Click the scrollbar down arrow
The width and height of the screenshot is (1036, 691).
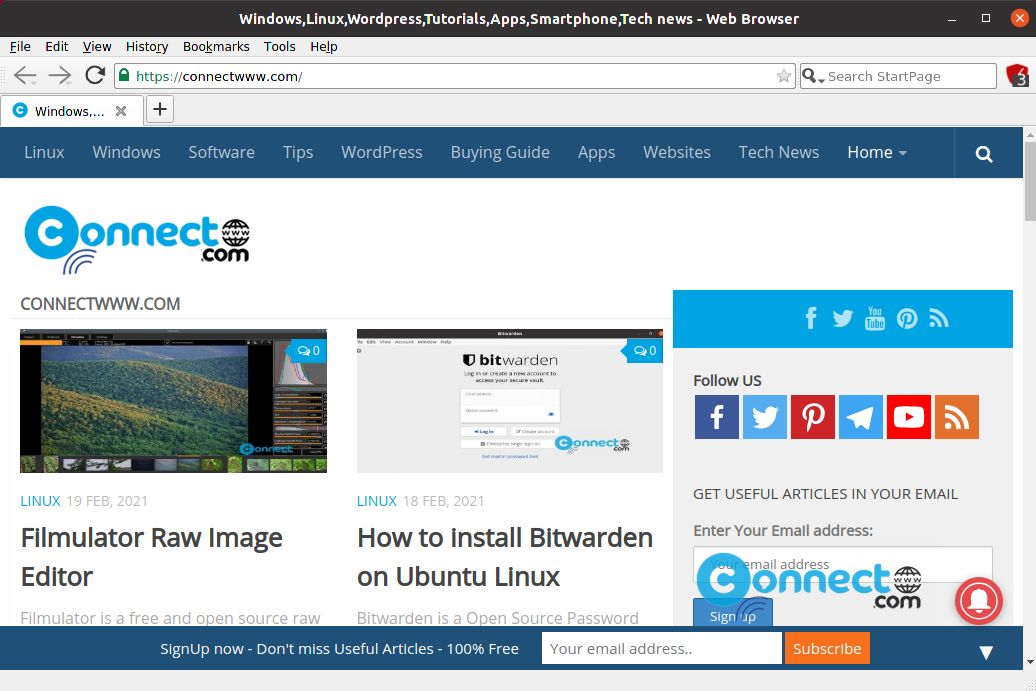1029,662
